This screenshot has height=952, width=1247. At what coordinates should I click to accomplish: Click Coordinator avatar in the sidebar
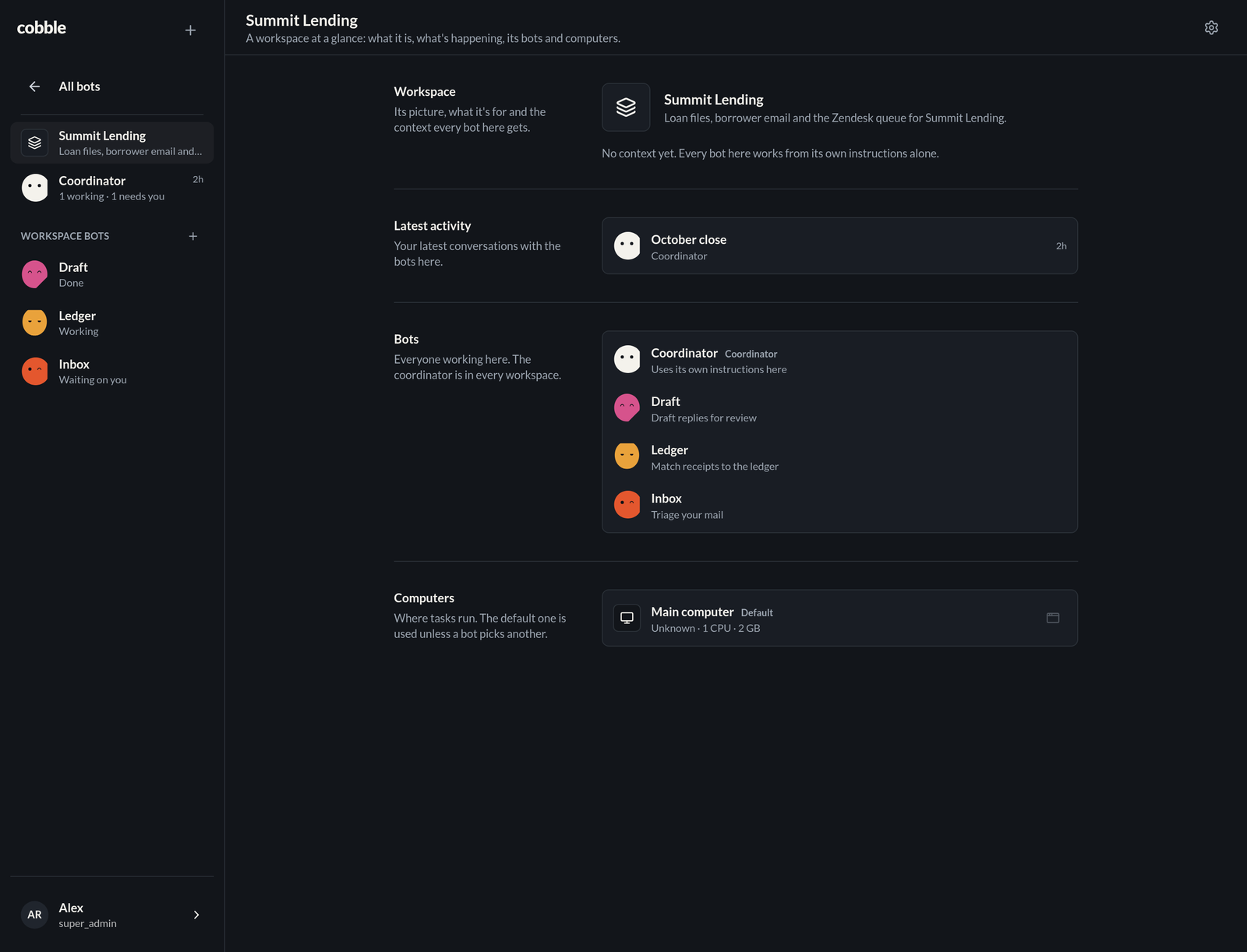(34, 188)
